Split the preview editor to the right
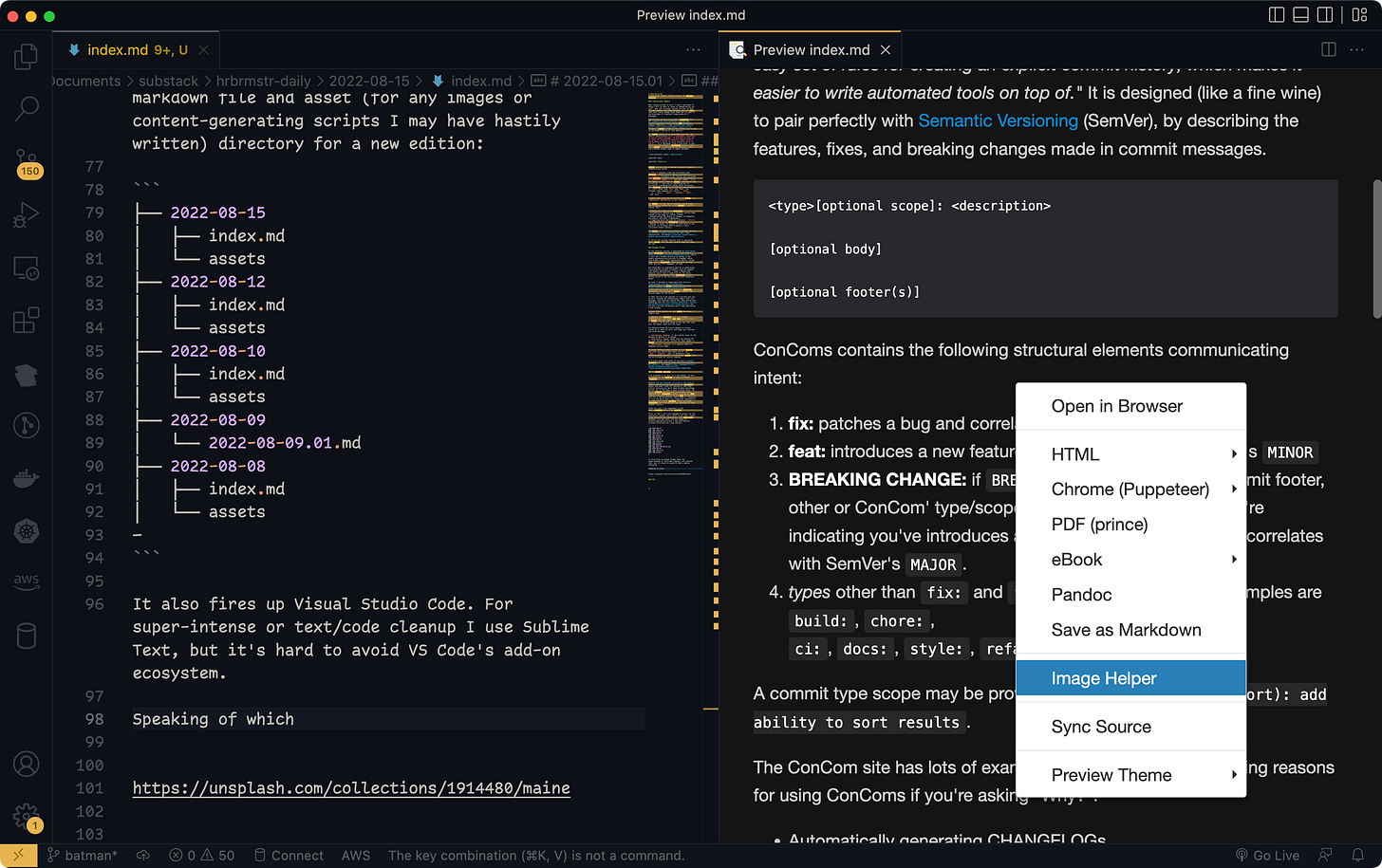The width and height of the screenshot is (1382, 868). (x=1329, y=49)
